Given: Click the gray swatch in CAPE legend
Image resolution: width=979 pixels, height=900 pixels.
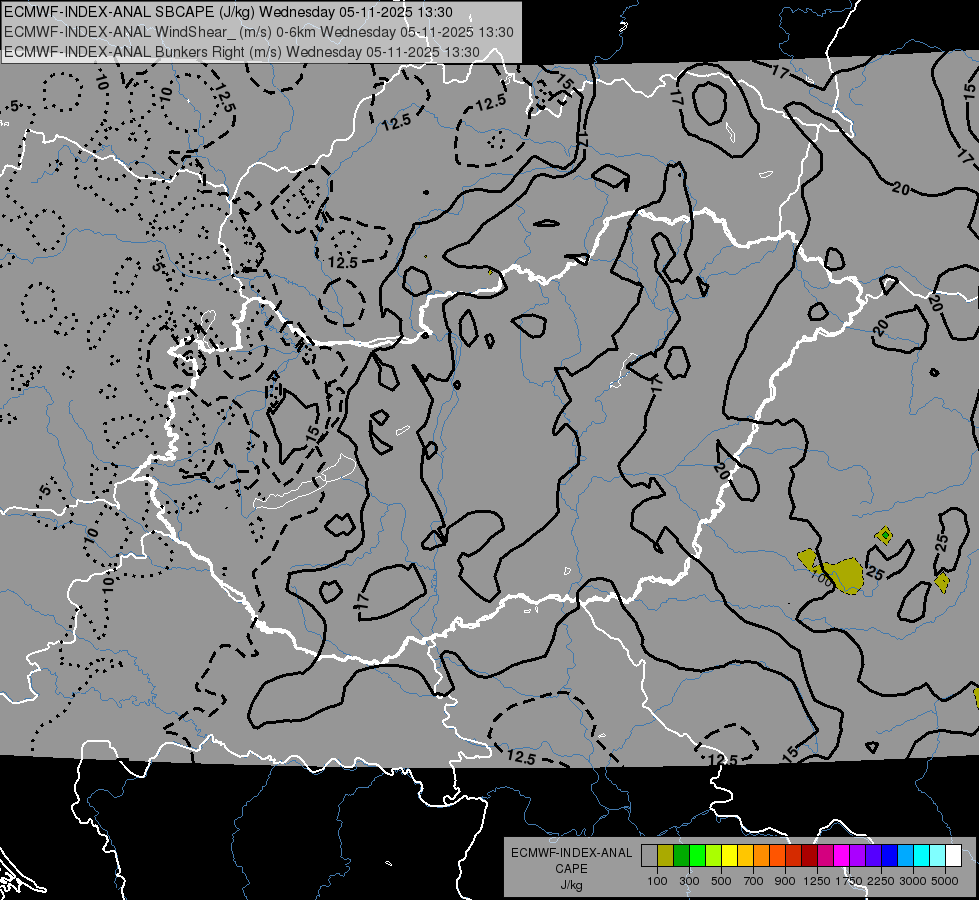Looking at the screenshot, I should pyautogui.click(x=649, y=856).
